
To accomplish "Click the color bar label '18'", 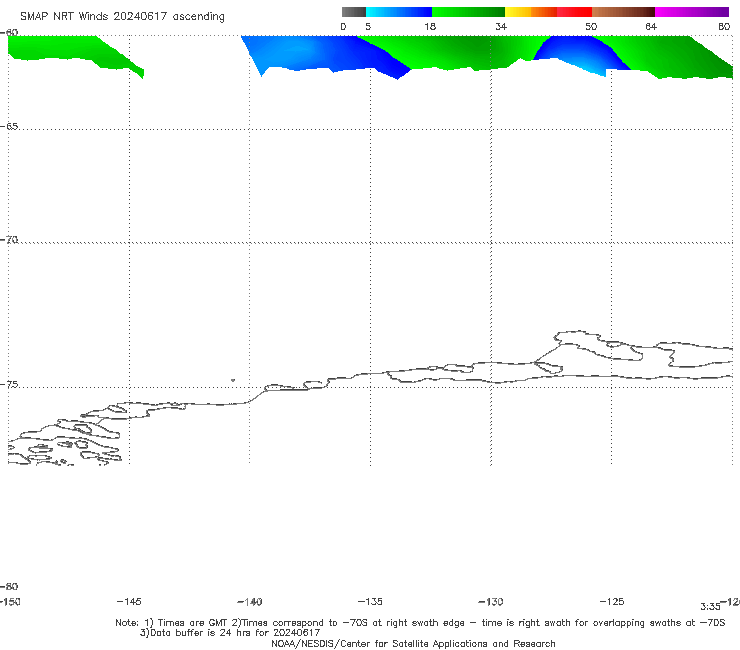I will pos(430,27).
